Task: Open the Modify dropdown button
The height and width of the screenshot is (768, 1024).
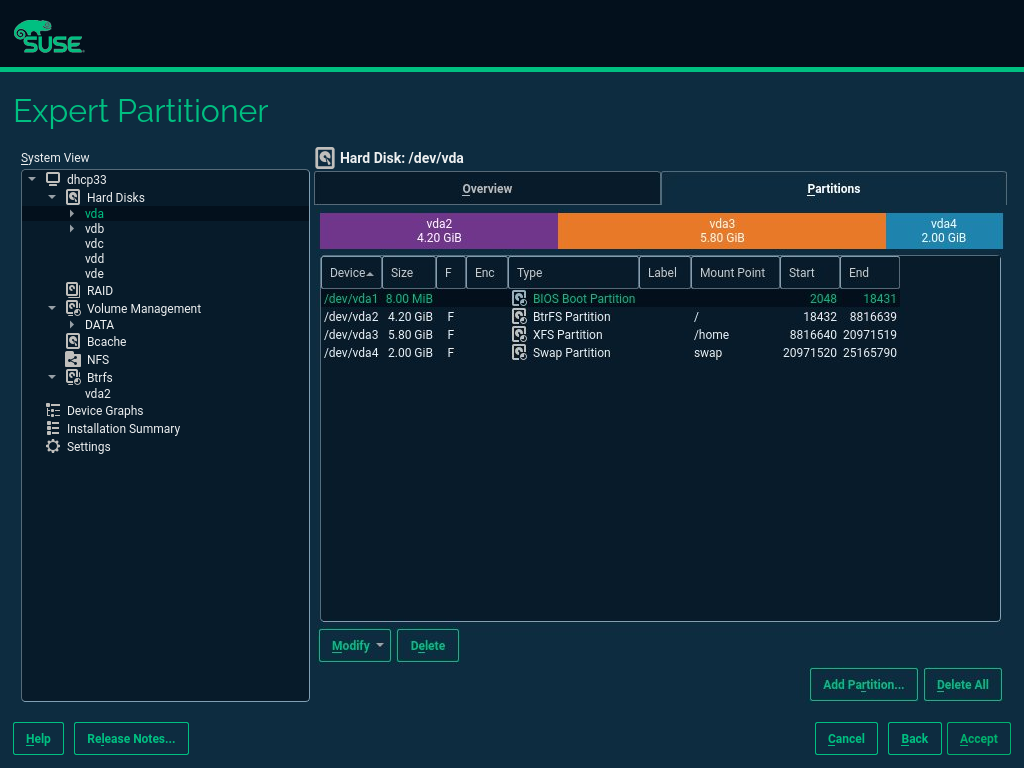Action: pyautogui.click(x=354, y=645)
